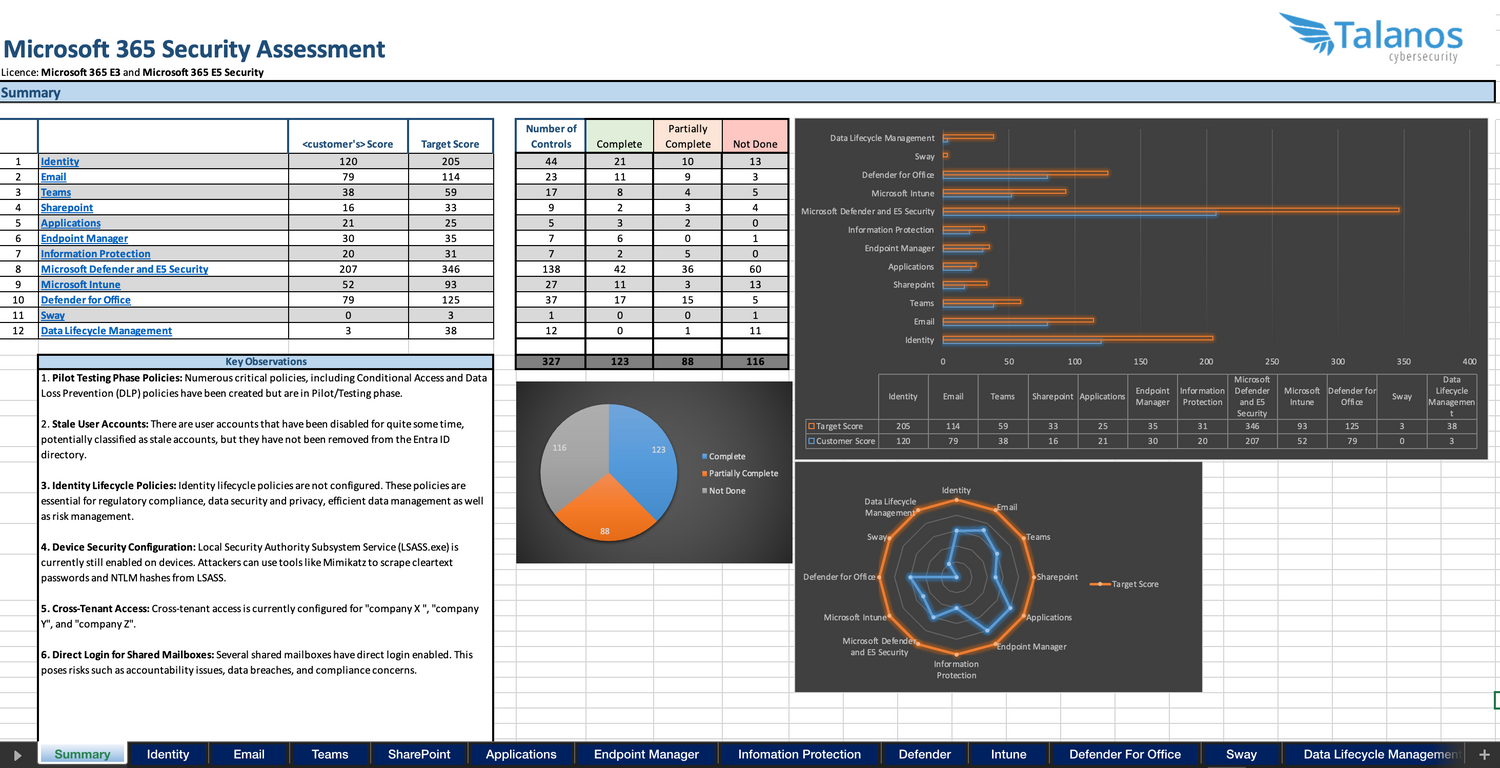This screenshot has height=768, width=1500.
Task: Select the Number of Controls header cell
Action: [x=551, y=136]
